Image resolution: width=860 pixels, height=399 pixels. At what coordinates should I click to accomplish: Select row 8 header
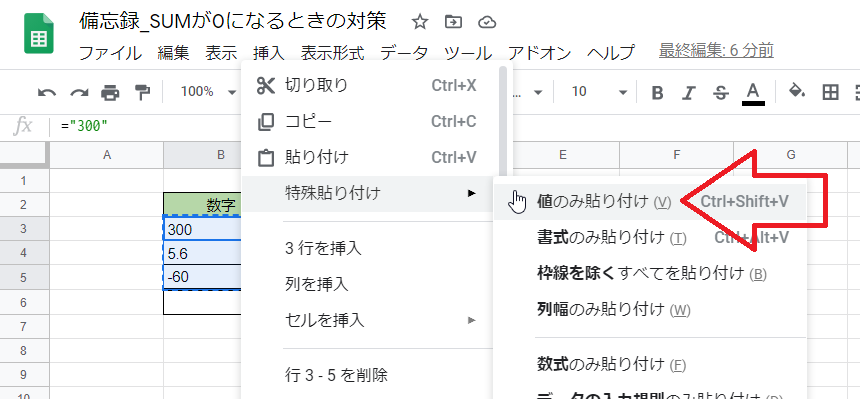point(24,351)
